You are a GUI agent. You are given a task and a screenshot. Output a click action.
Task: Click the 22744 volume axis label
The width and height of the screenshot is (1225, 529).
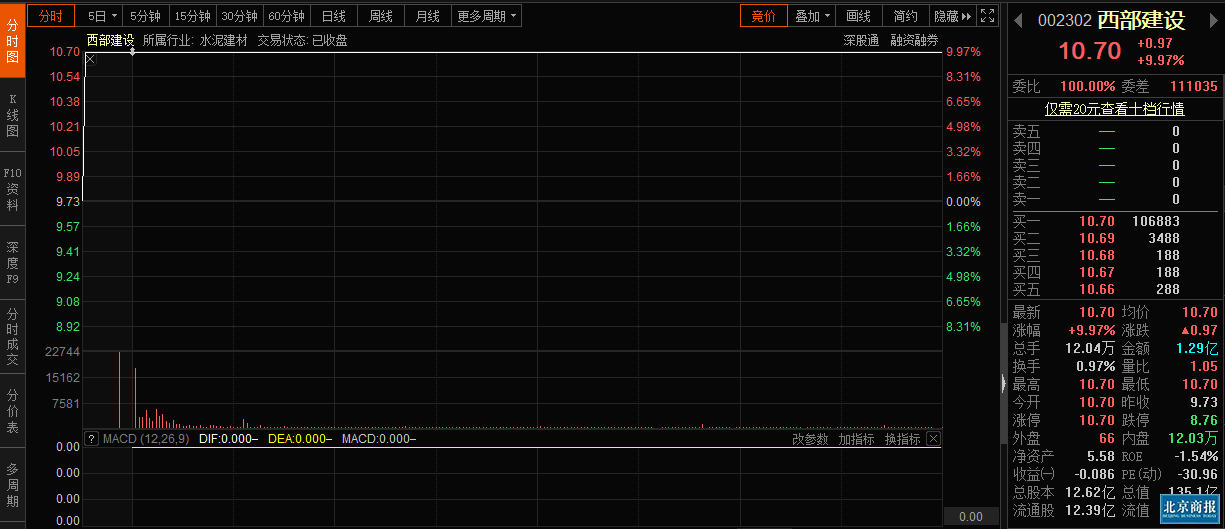point(63,352)
